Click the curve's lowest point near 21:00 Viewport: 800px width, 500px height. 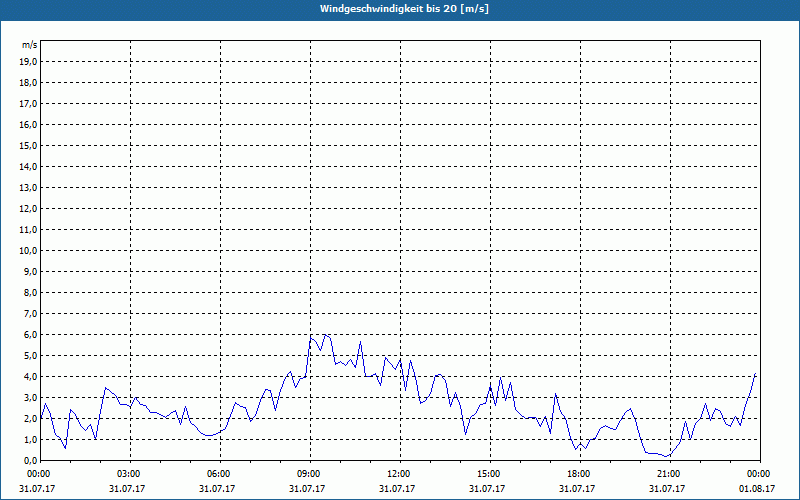pos(666,457)
